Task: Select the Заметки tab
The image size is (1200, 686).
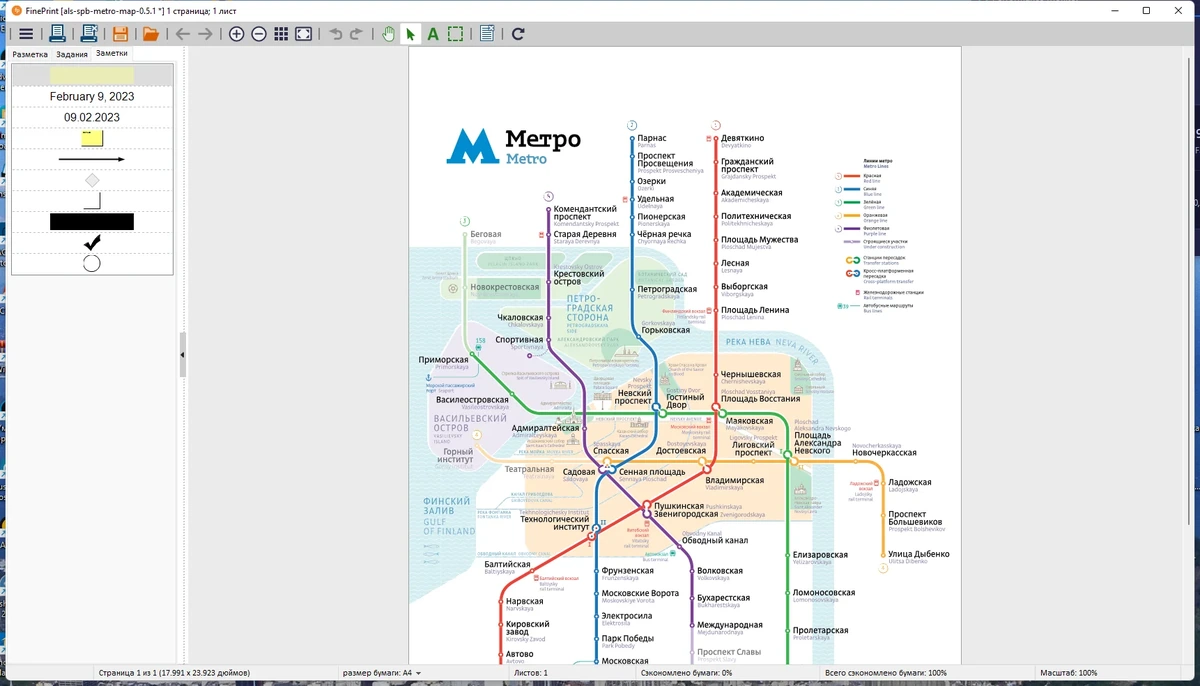Action: (x=112, y=53)
